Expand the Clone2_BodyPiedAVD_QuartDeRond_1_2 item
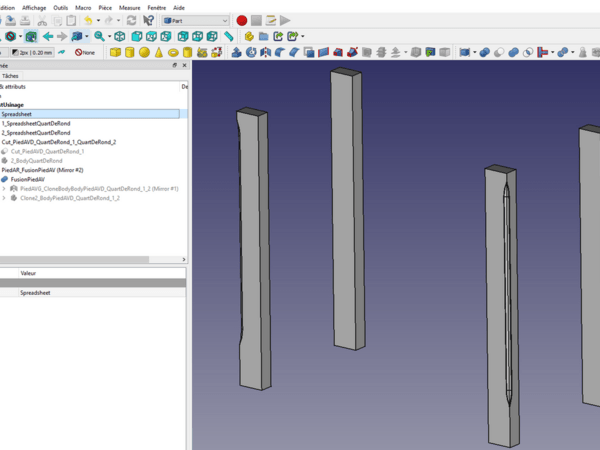The width and height of the screenshot is (600, 450). click(4, 198)
